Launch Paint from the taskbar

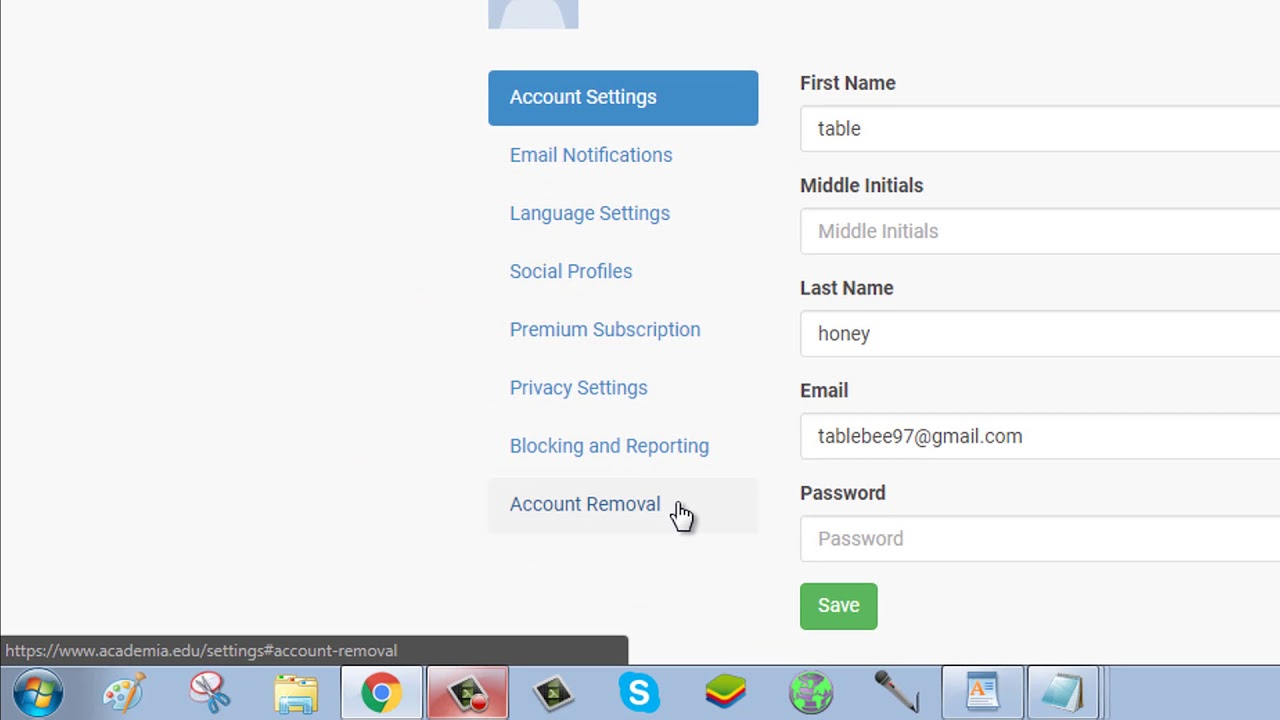pyautogui.click(x=124, y=692)
